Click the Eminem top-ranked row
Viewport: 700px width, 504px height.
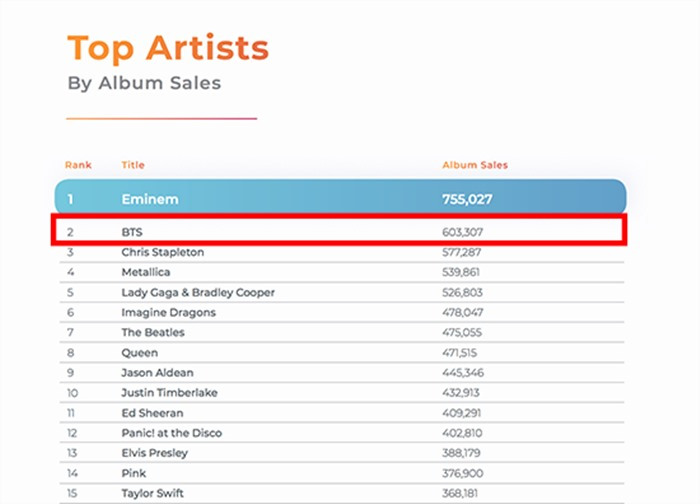[340, 199]
